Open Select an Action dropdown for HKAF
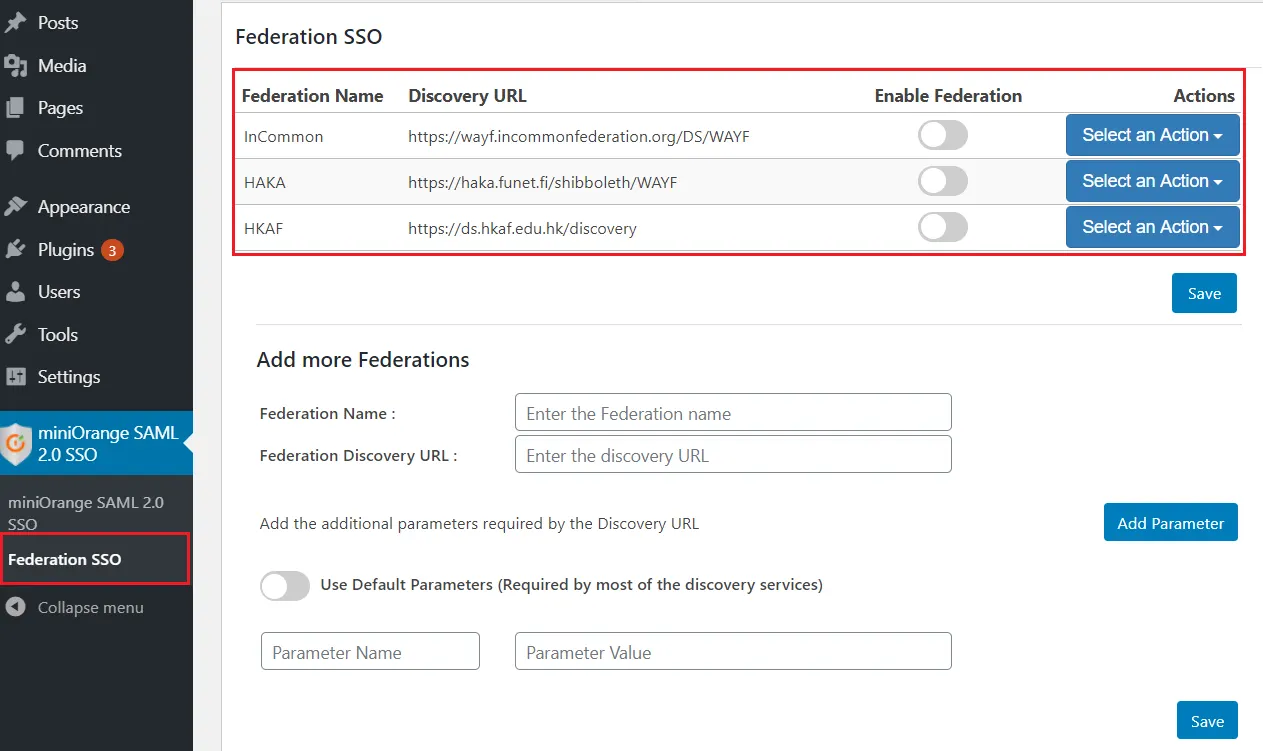1263x751 pixels. 1152,227
